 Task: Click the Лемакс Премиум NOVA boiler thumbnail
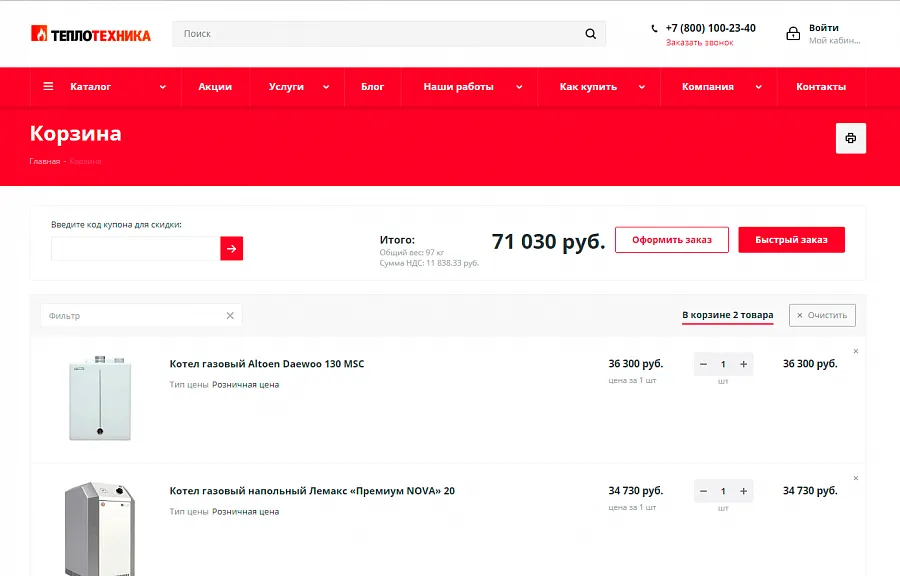click(x=100, y=529)
